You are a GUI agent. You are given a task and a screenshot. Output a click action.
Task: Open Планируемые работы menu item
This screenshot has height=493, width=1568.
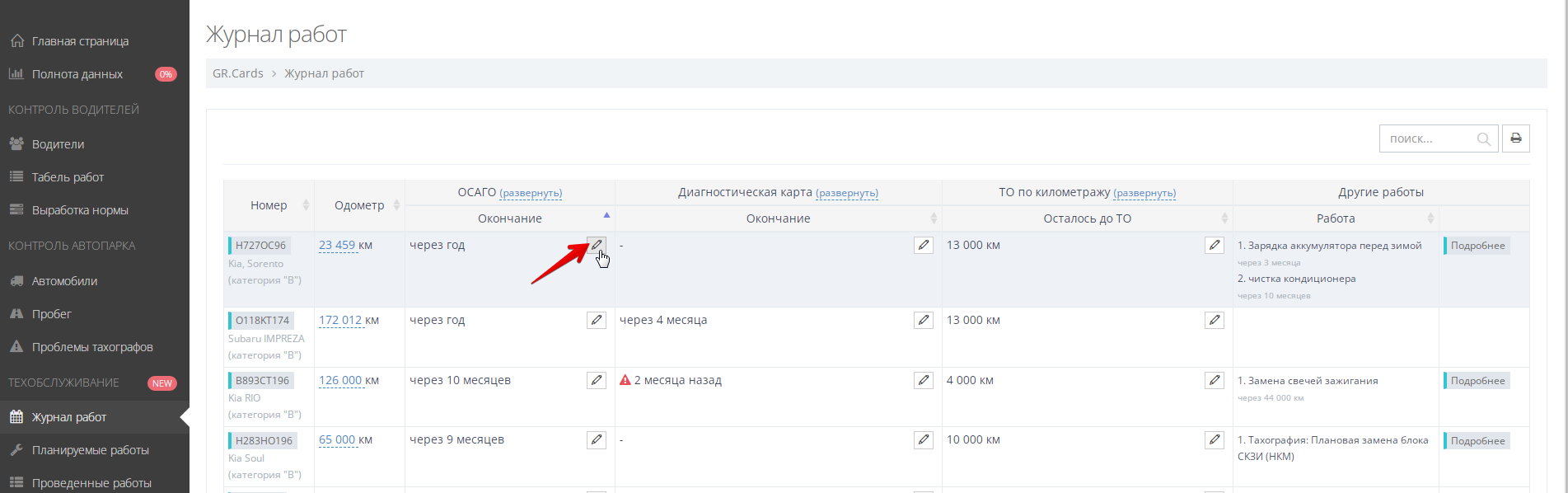[90, 450]
